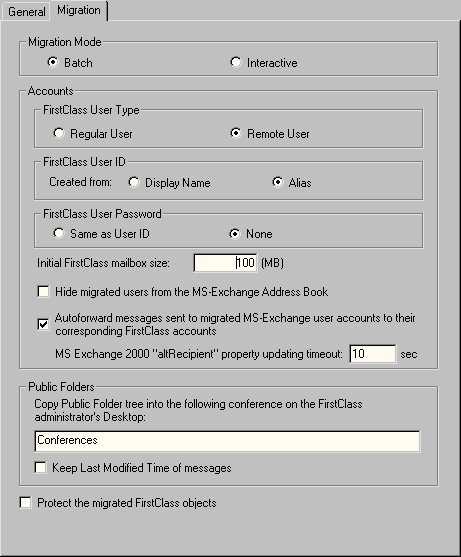Viewport: 461px width, 557px height.
Task: Enable hiding migrated users from Address Book
Action: pyautogui.click(x=43, y=292)
